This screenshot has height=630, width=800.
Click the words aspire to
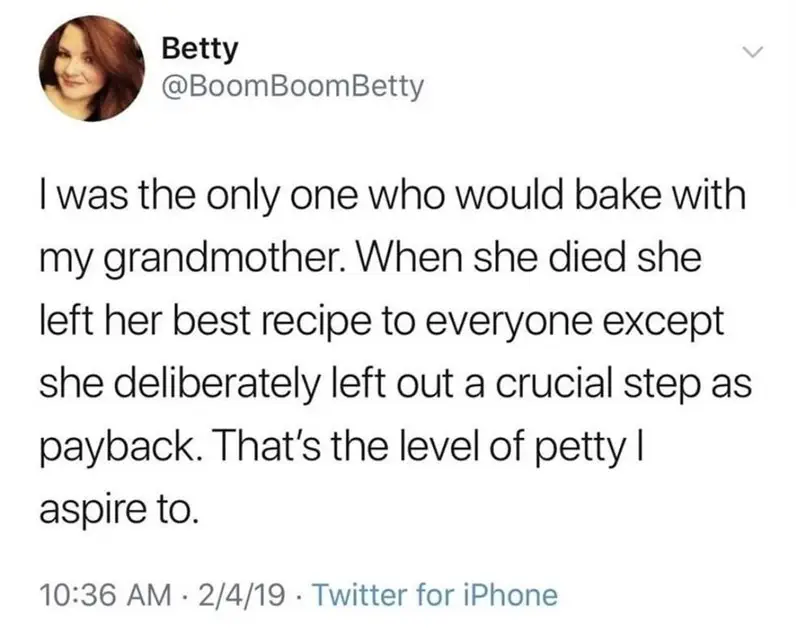coord(117,511)
